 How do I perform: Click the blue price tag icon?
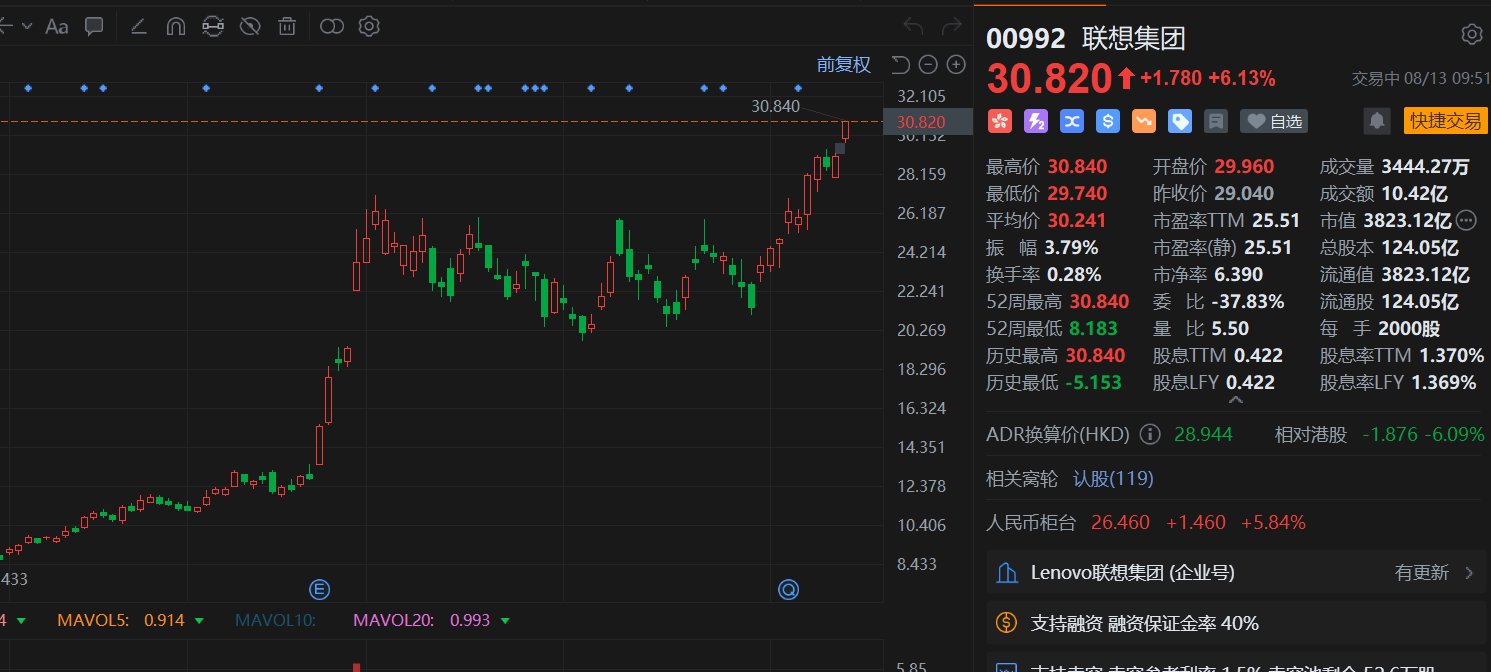click(x=1179, y=121)
